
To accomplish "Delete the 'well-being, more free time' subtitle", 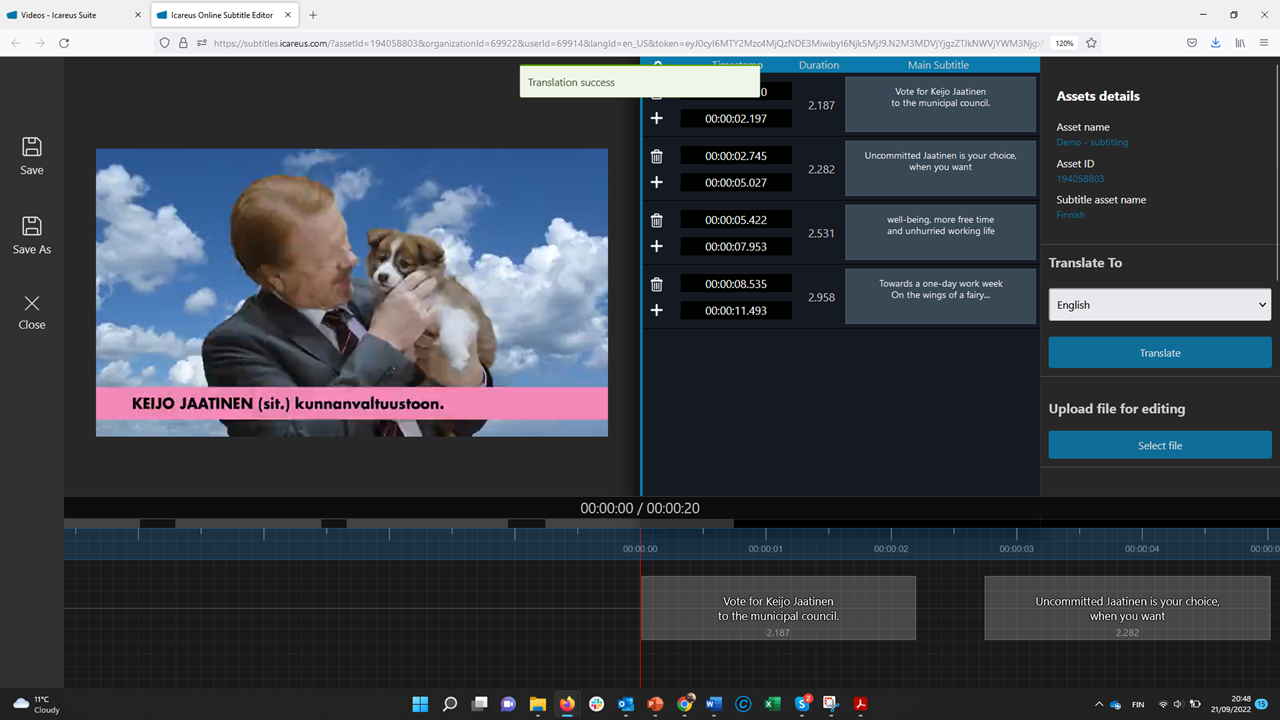I will pyautogui.click(x=657, y=220).
